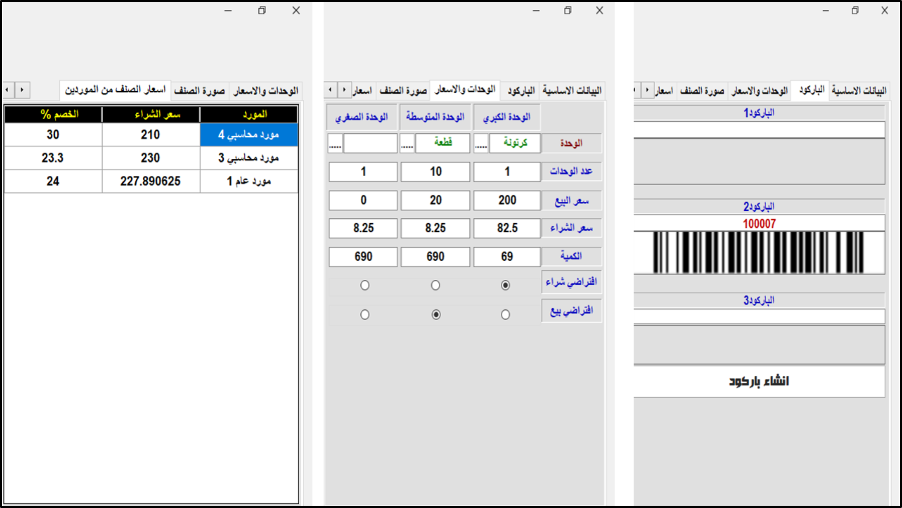Click the الكمية field showing 69
902x508 pixels.
click(x=506, y=257)
